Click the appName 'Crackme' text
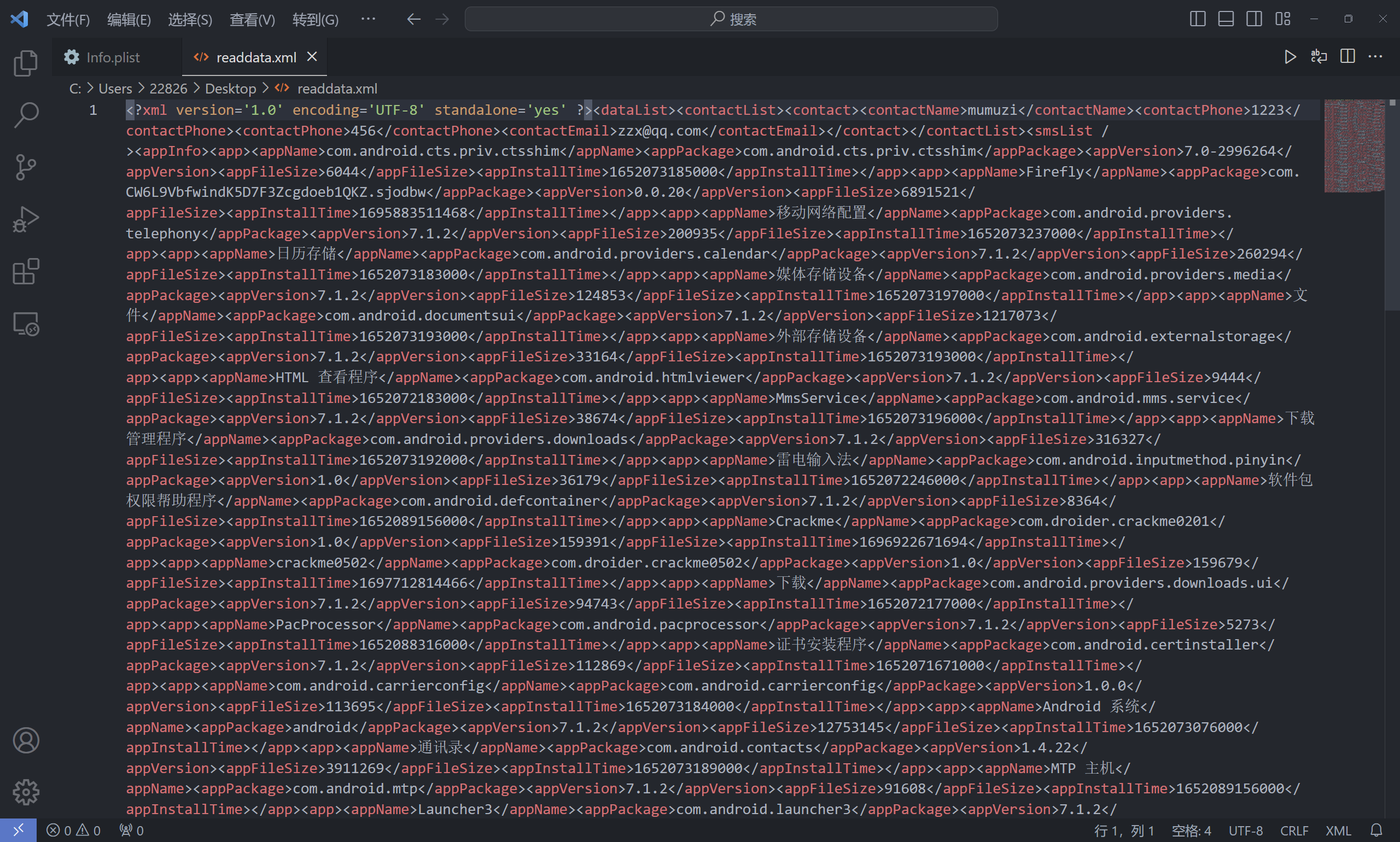The width and height of the screenshot is (1400, 842). pos(804,522)
